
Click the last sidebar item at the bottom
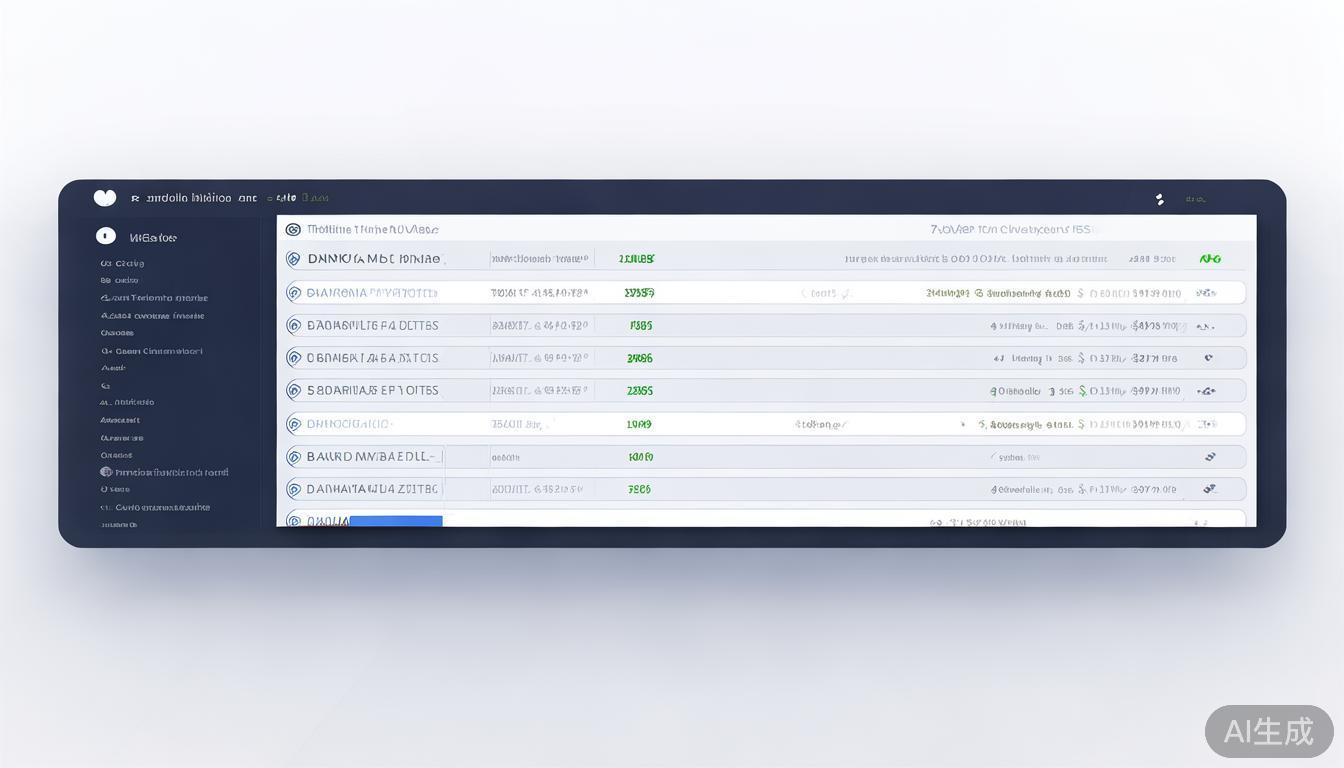click(x=119, y=524)
